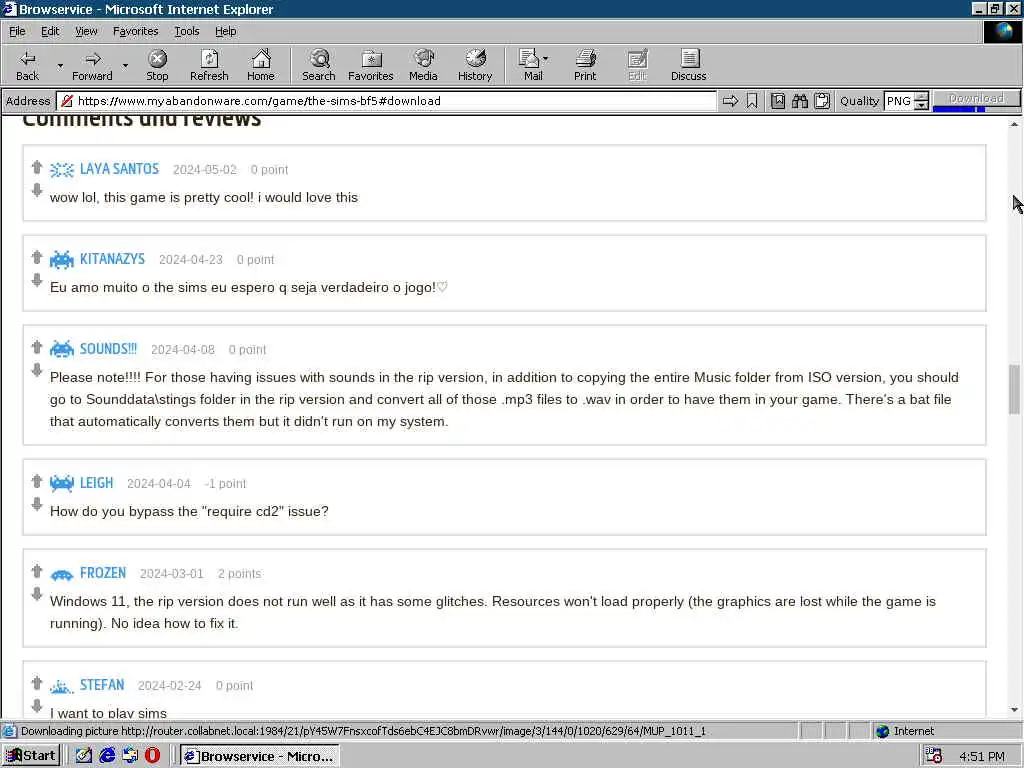Open the Favorites menu
Screen dimensions: 1024x768
tap(135, 31)
